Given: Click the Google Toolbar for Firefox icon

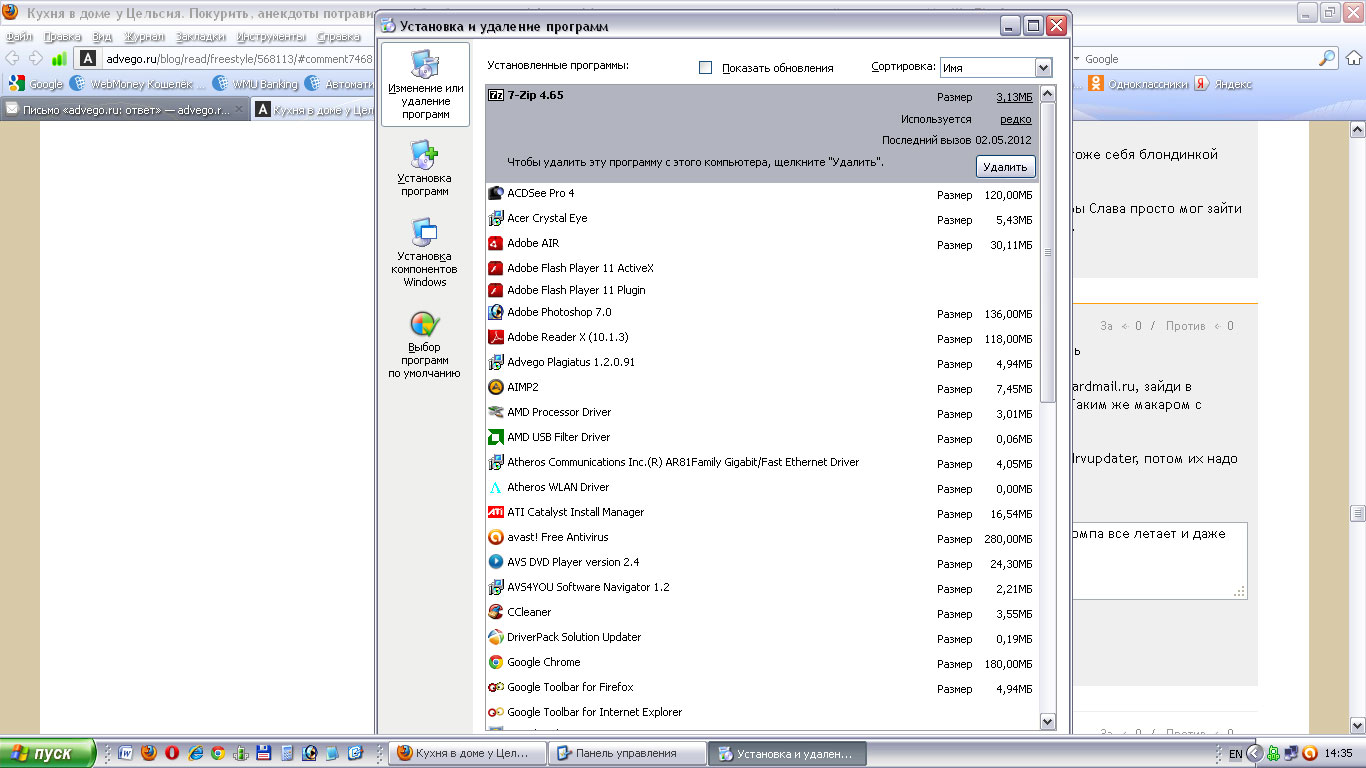Looking at the screenshot, I should tap(495, 687).
